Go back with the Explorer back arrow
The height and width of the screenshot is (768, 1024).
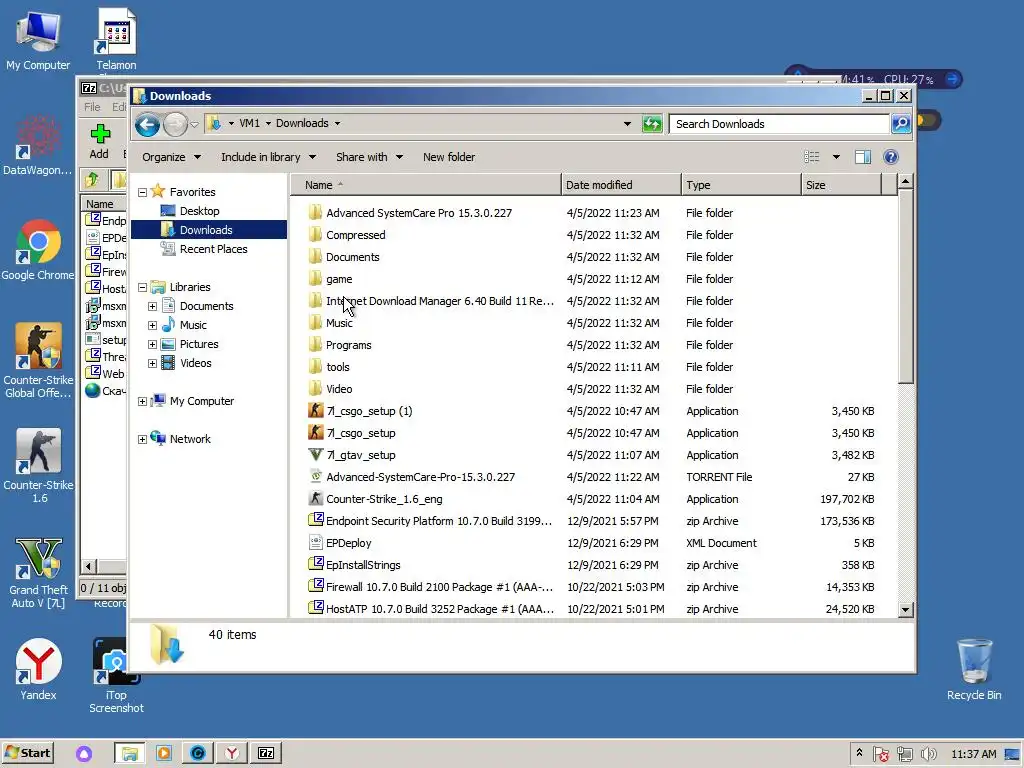click(147, 124)
